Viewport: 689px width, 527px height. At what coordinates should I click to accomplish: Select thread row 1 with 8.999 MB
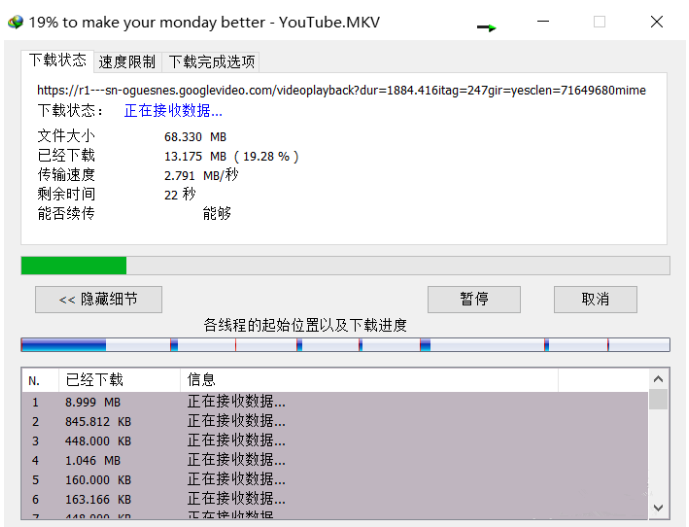335,402
